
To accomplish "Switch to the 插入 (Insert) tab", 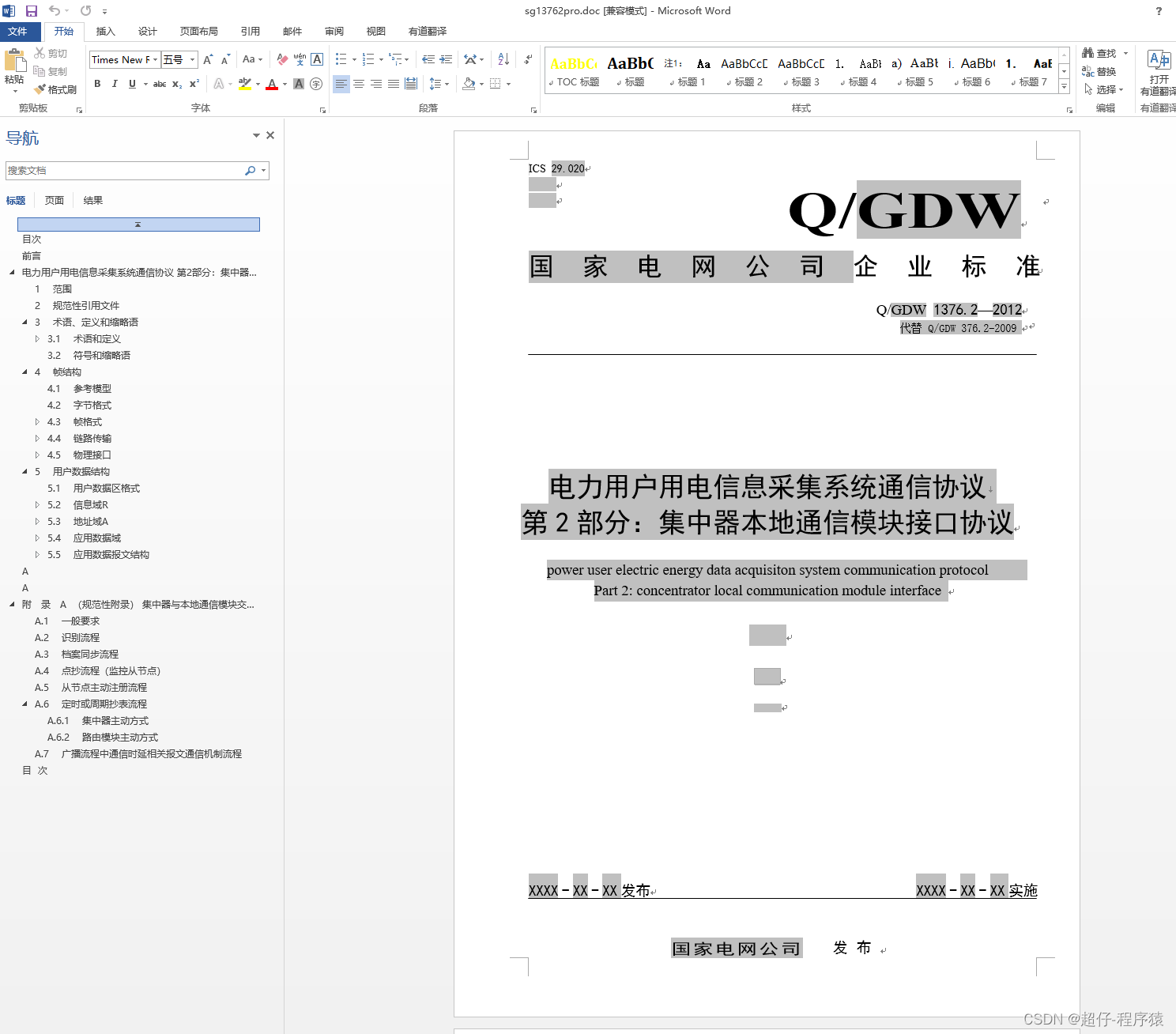I will coord(105,32).
